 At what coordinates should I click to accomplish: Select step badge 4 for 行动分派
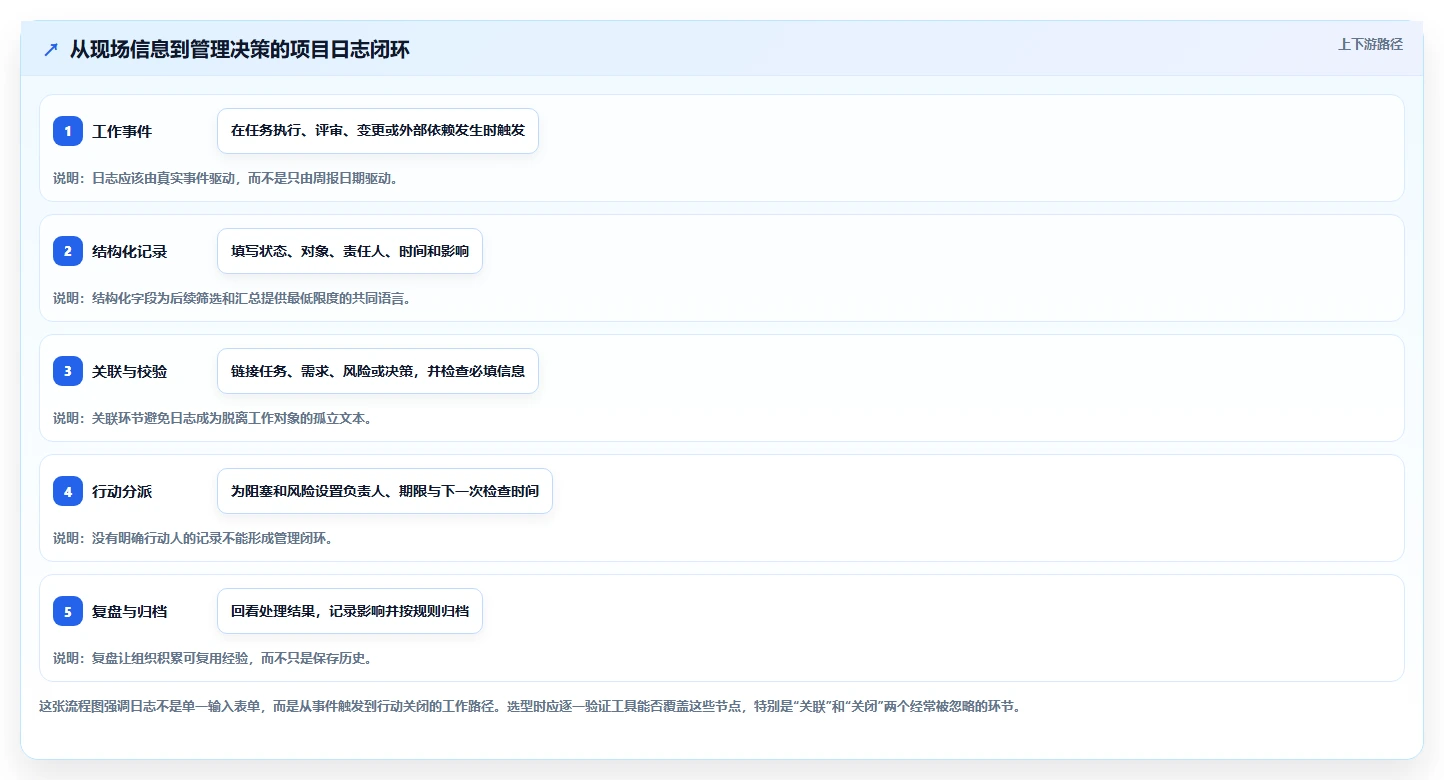click(x=68, y=491)
